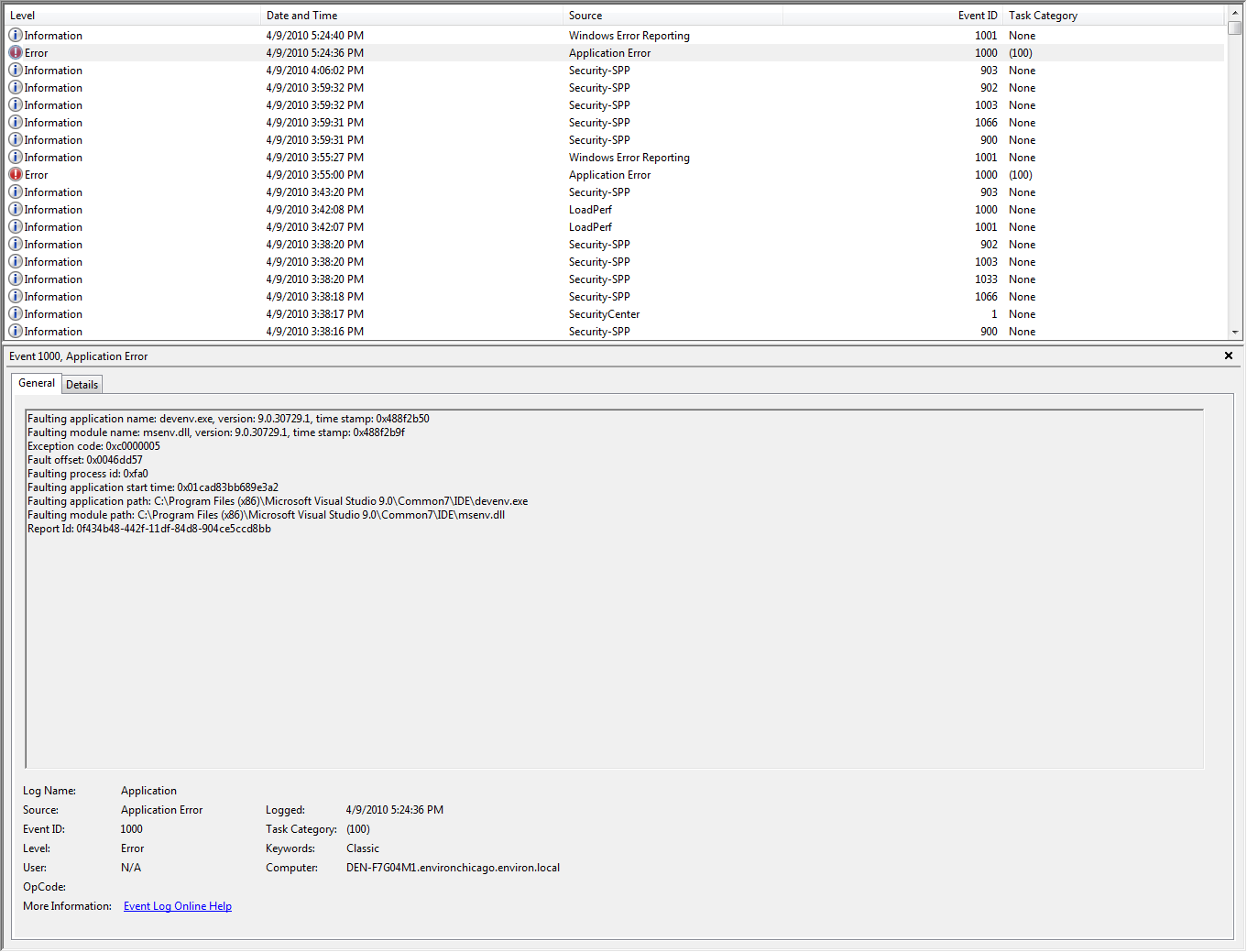Click the Error icon at 5:24:36 PM
This screenshot has width=1247, height=952.
coord(16,53)
